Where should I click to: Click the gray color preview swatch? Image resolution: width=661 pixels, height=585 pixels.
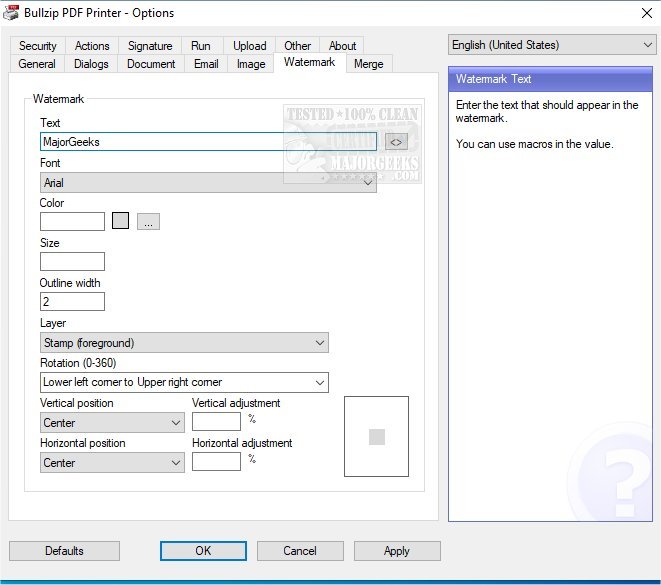pyautogui.click(x=121, y=221)
